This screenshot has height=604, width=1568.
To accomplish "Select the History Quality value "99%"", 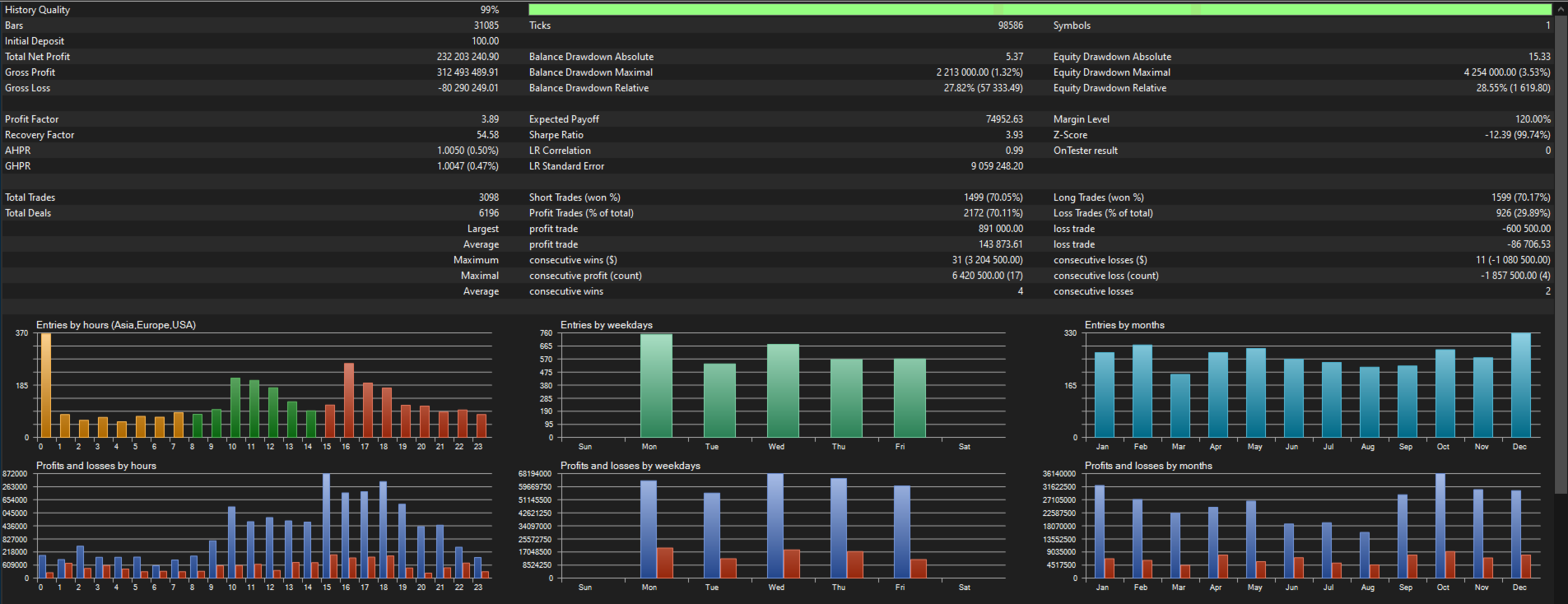I will click(x=490, y=10).
